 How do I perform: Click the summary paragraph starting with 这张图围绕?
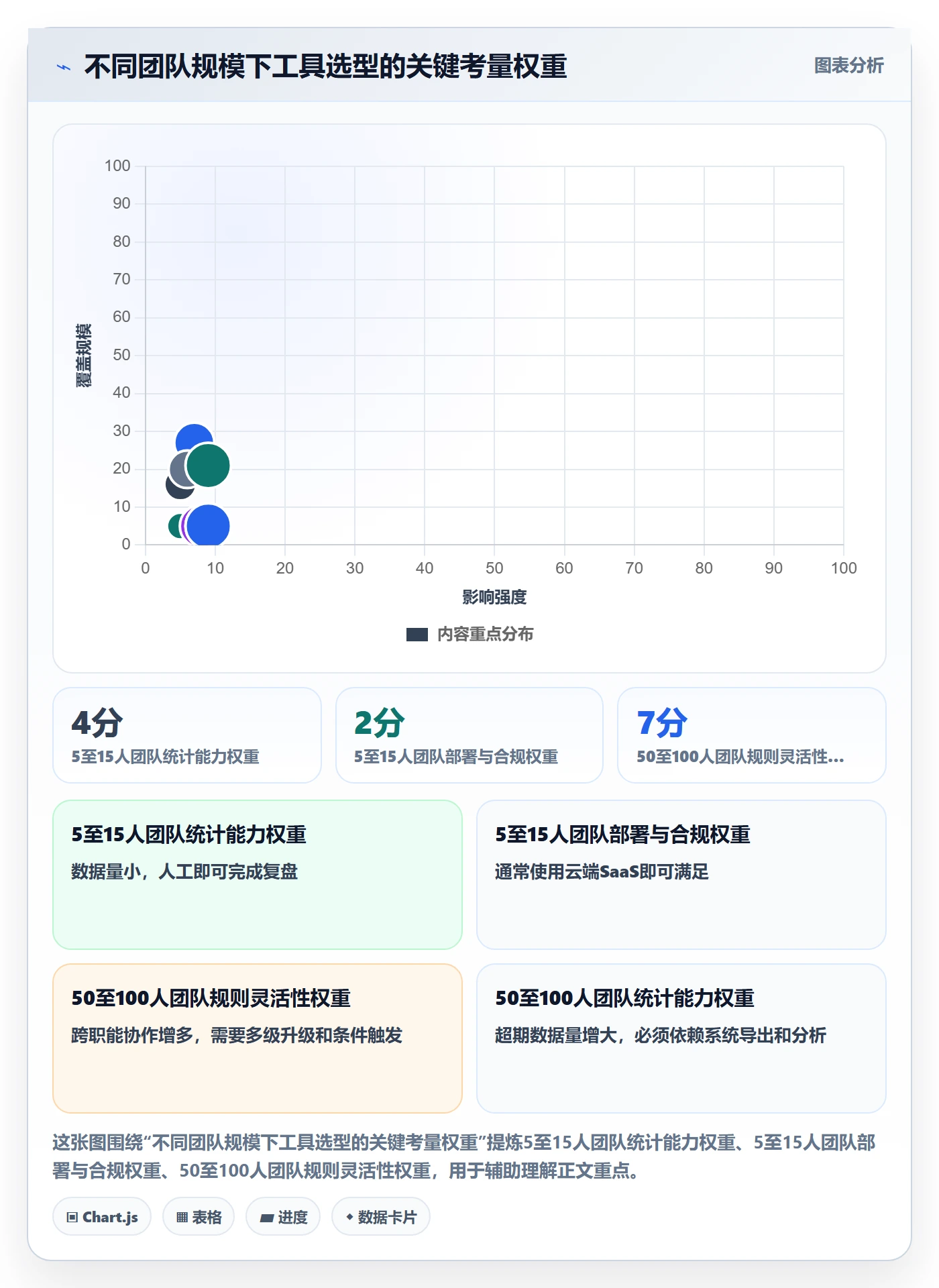pyautogui.click(x=464, y=1157)
